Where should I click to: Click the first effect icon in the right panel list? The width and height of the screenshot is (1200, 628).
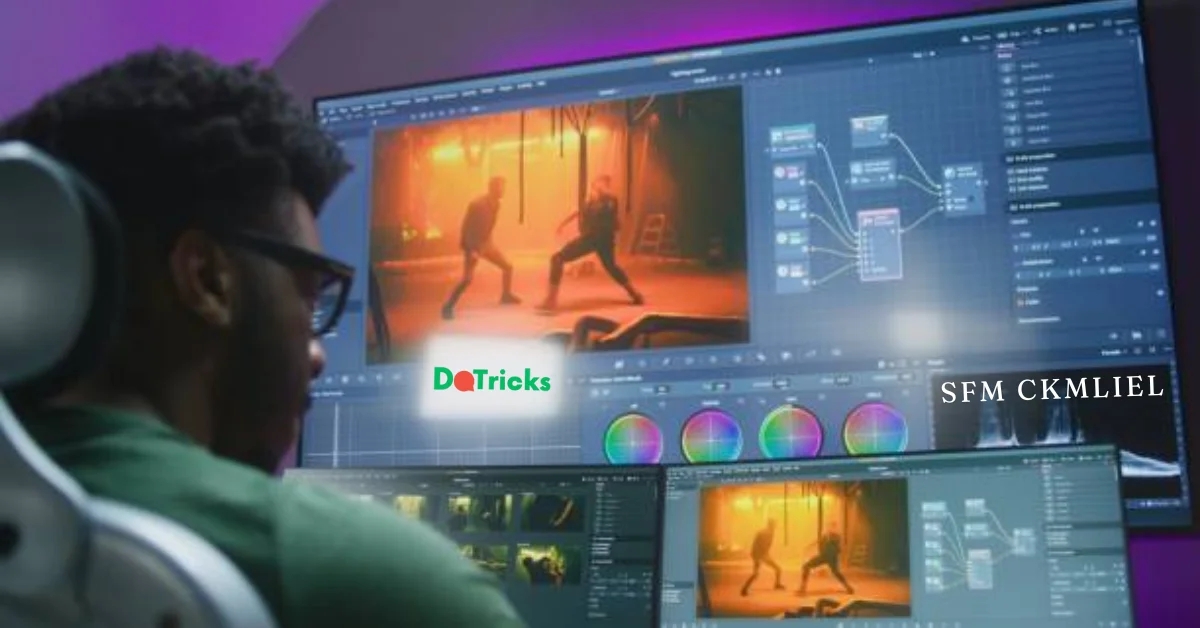point(1007,67)
